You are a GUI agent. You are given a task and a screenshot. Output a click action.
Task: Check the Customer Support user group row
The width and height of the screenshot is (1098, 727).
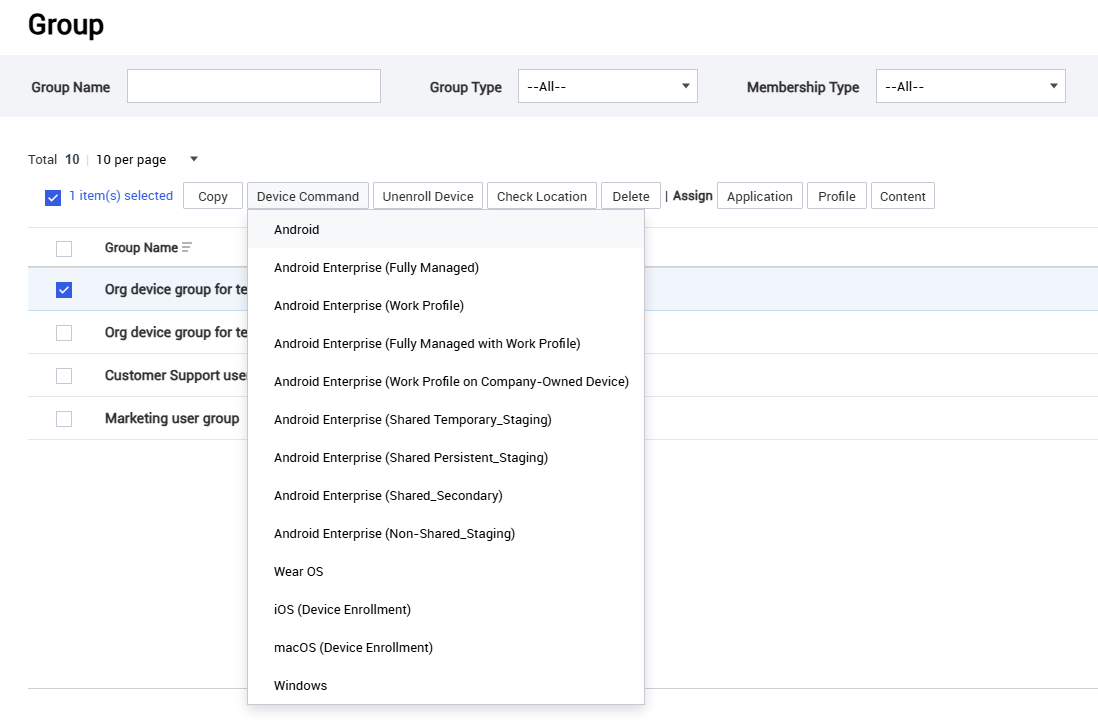pos(64,375)
